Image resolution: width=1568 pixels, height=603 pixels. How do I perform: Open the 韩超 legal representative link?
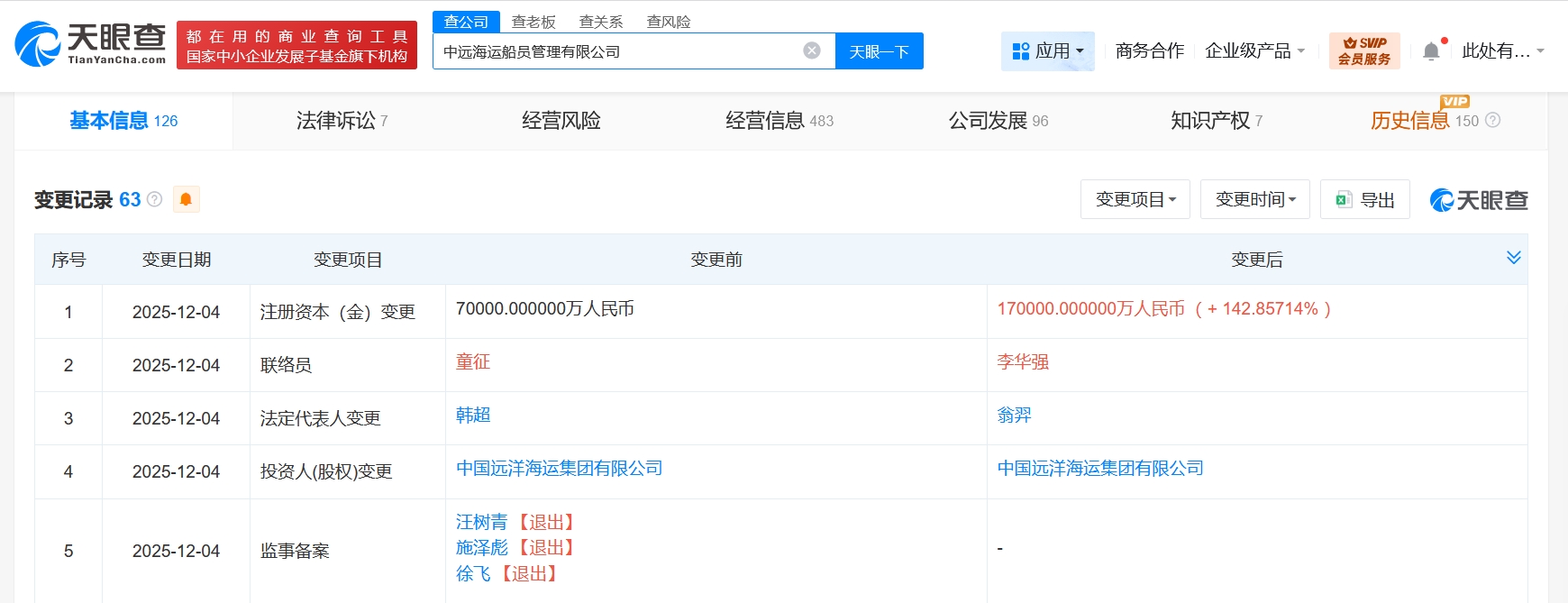[473, 415]
